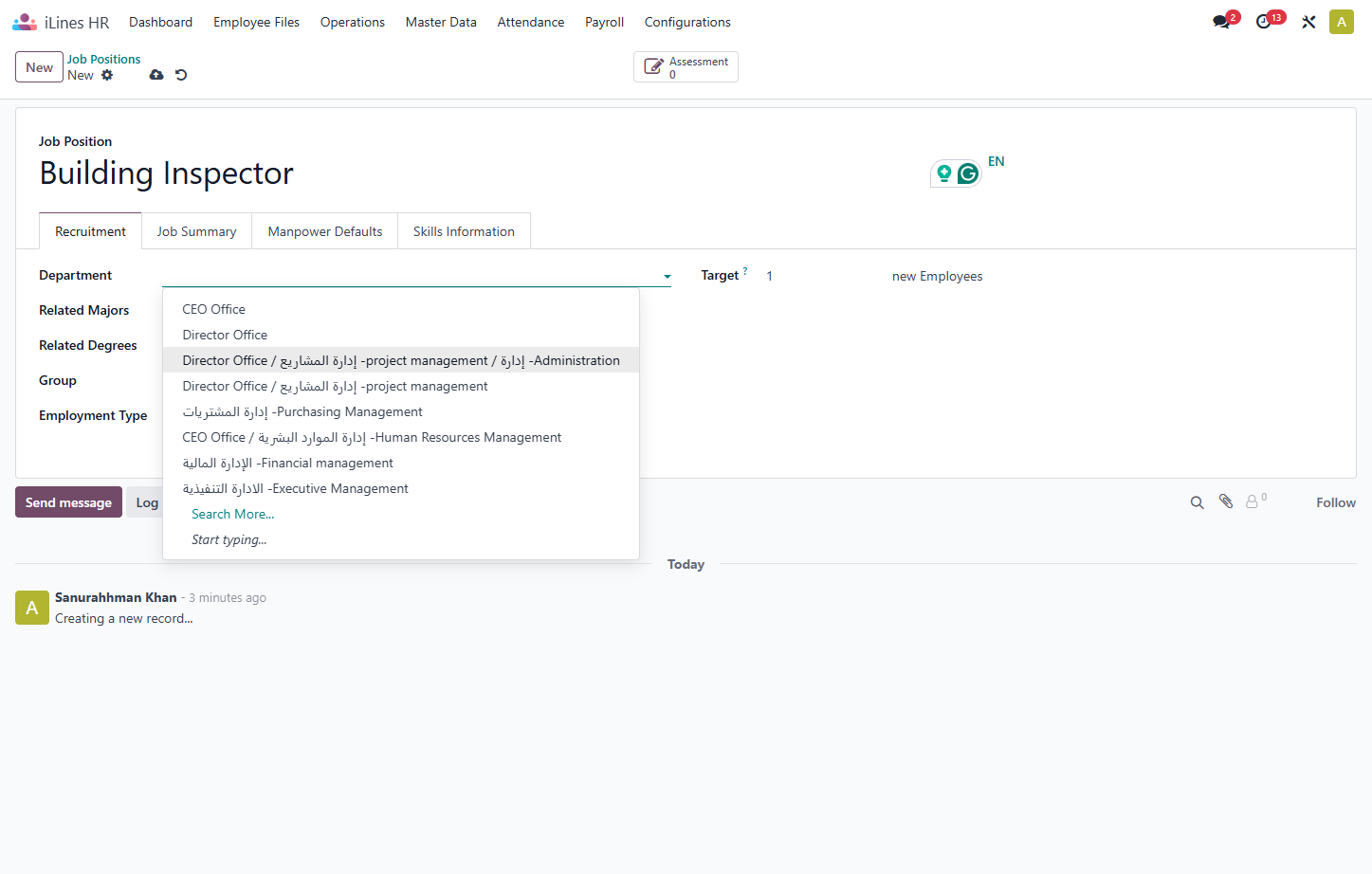Click the Grammarly extension icon
This screenshot has width=1372, height=874.
[968, 173]
